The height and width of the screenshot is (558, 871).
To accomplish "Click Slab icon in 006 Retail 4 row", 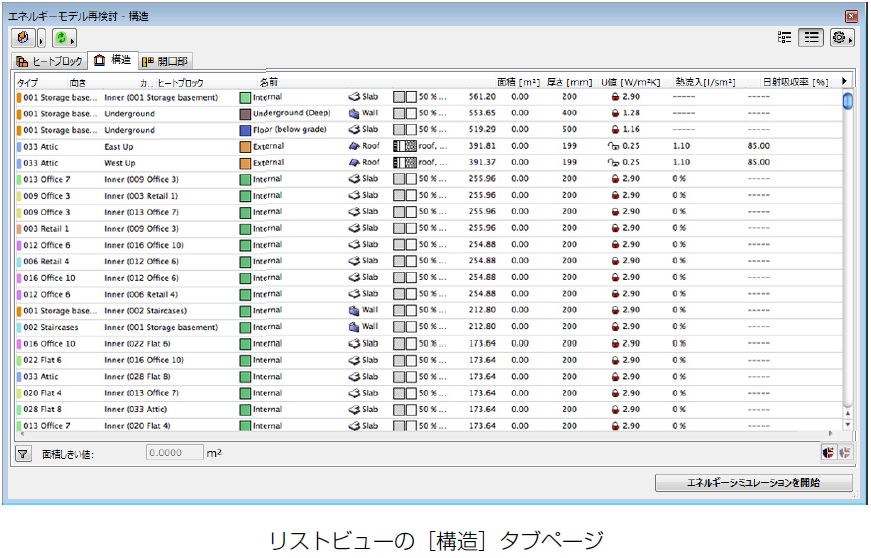I will point(354,261).
